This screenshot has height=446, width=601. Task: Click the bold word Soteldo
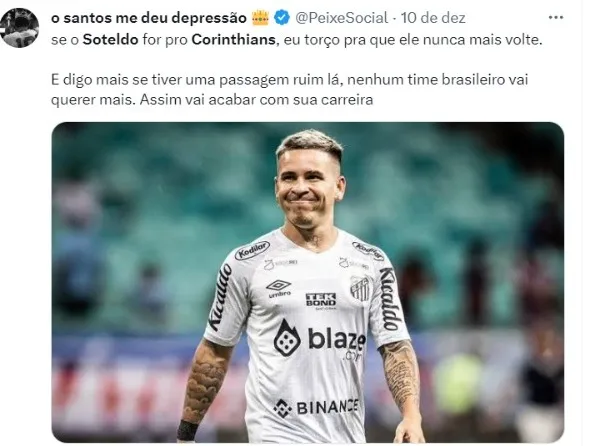(x=110, y=39)
